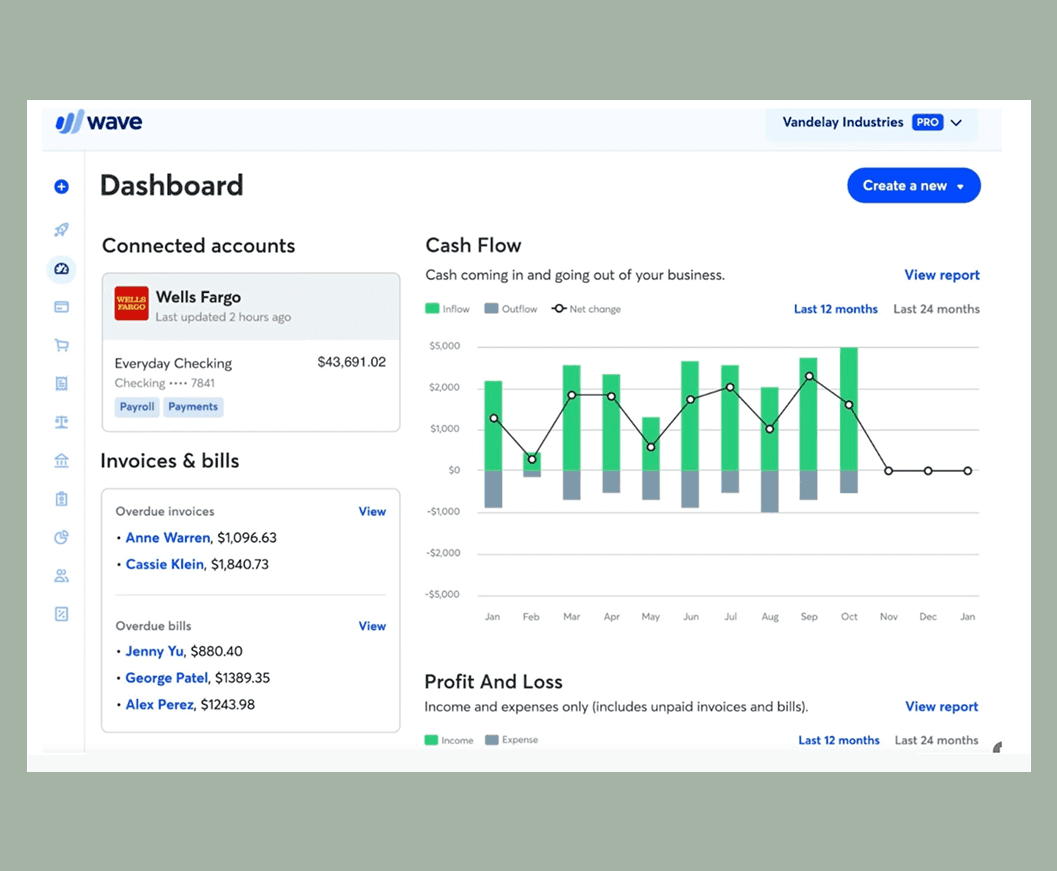Screen dimensions: 1057x871
Task: Open the Vandelay Industries company dropdown
Action: (x=871, y=122)
